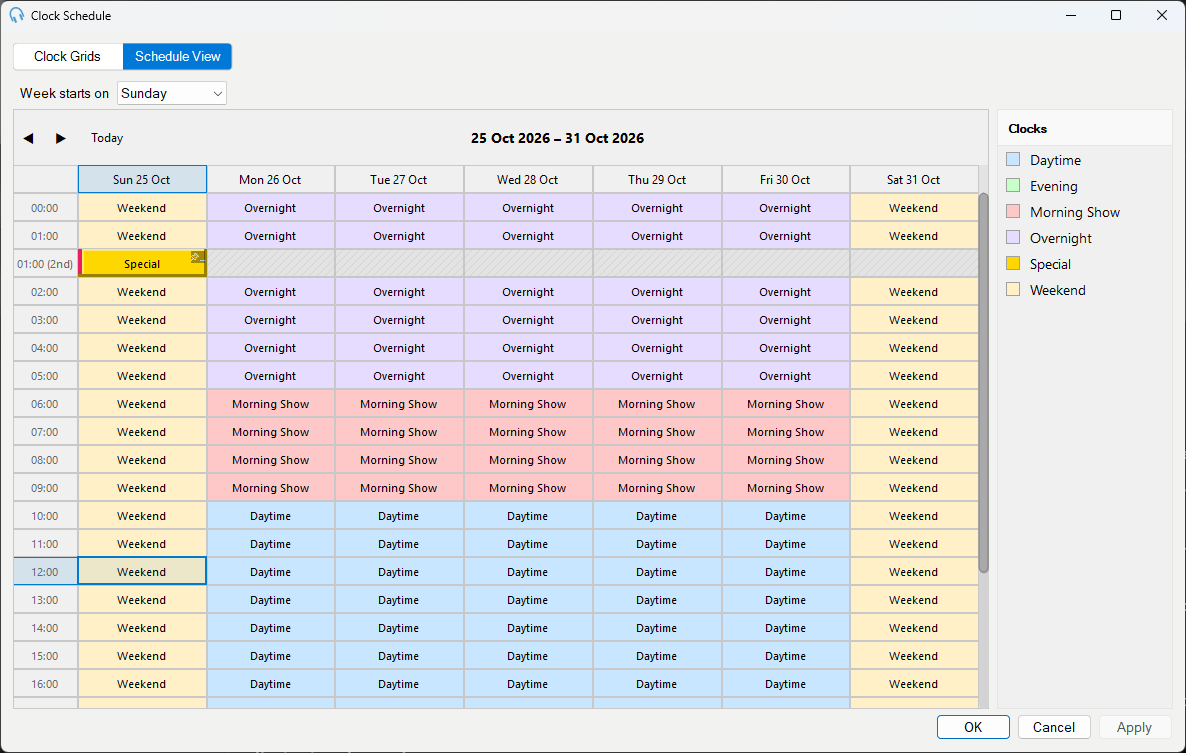Select Friday 05:00 Overnight cell
1186x753 pixels.
point(785,376)
